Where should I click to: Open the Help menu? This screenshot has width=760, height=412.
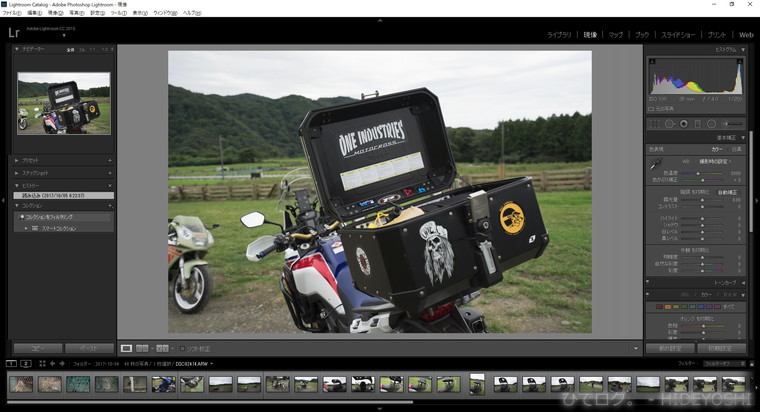click(192, 13)
